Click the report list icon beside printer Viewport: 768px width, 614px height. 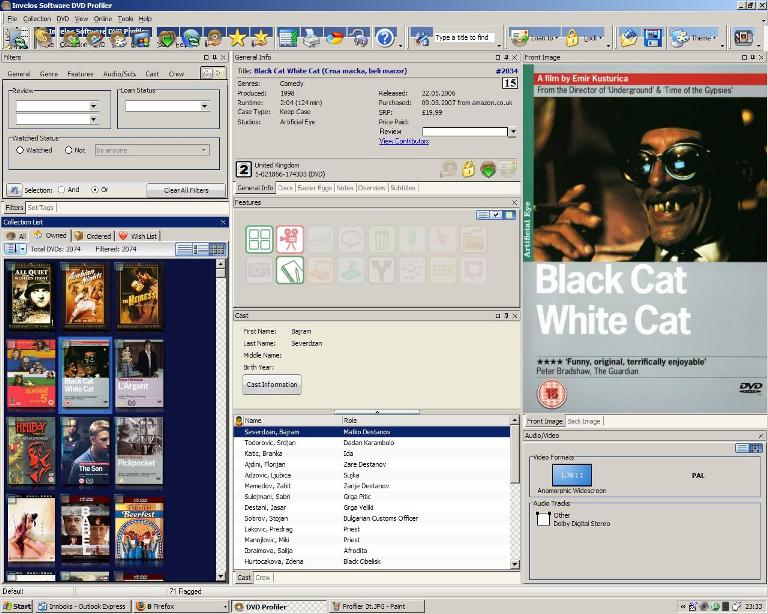tap(288, 38)
